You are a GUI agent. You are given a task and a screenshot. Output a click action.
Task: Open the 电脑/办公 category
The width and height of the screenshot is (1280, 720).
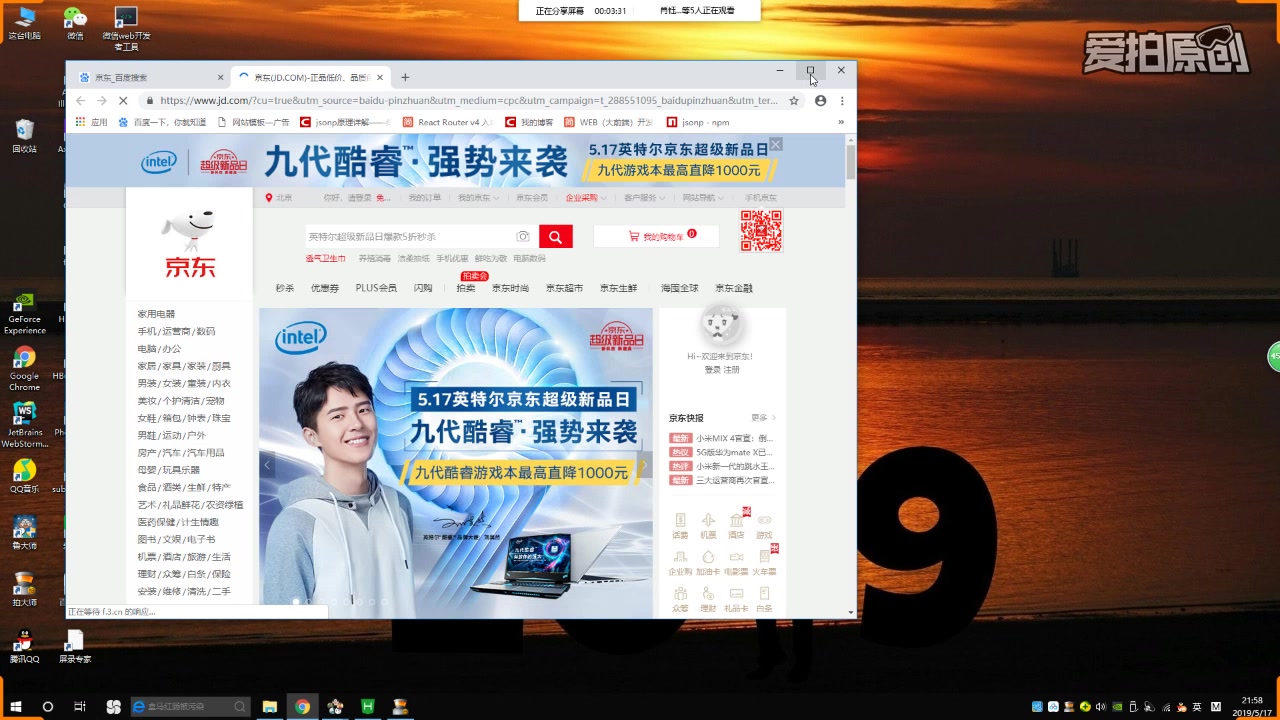point(160,349)
